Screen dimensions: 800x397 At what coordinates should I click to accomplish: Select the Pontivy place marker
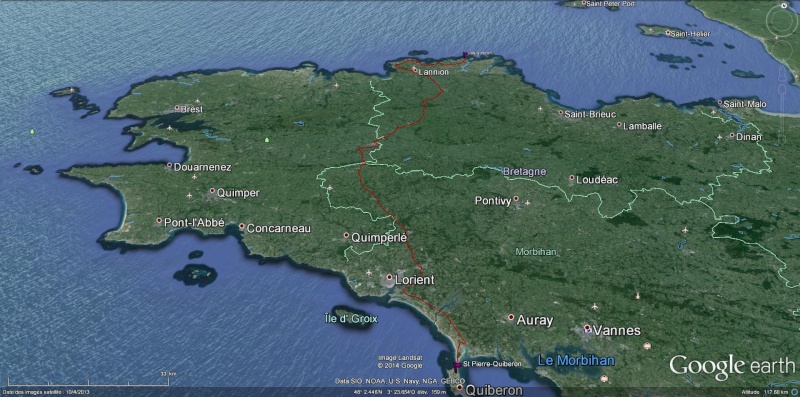pyautogui.click(x=516, y=198)
